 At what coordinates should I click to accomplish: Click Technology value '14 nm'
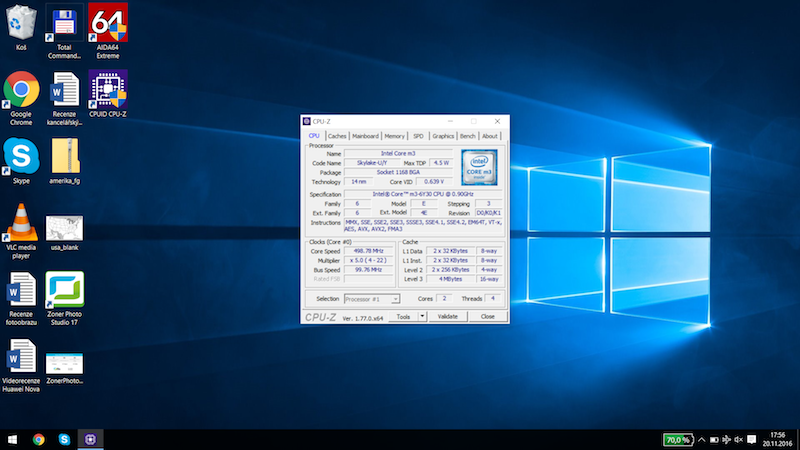point(359,182)
